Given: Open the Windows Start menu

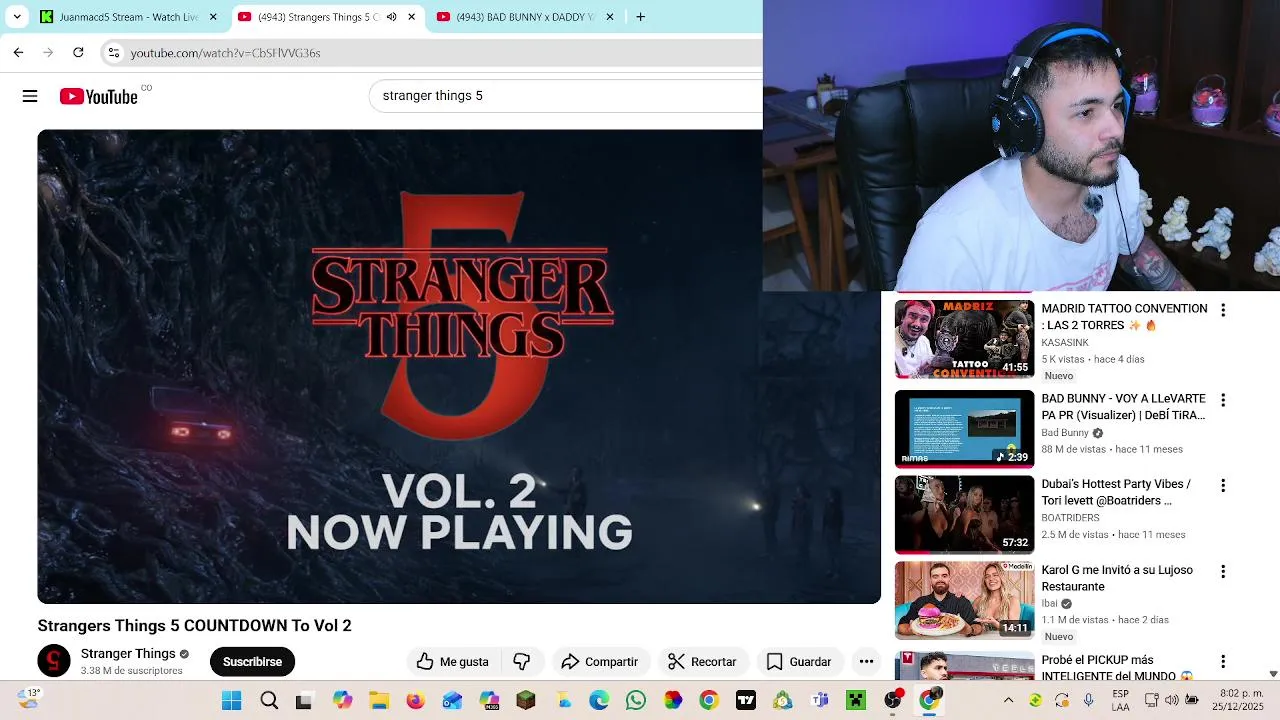Looking at the screenshot, I should click(x=232, y=700).
